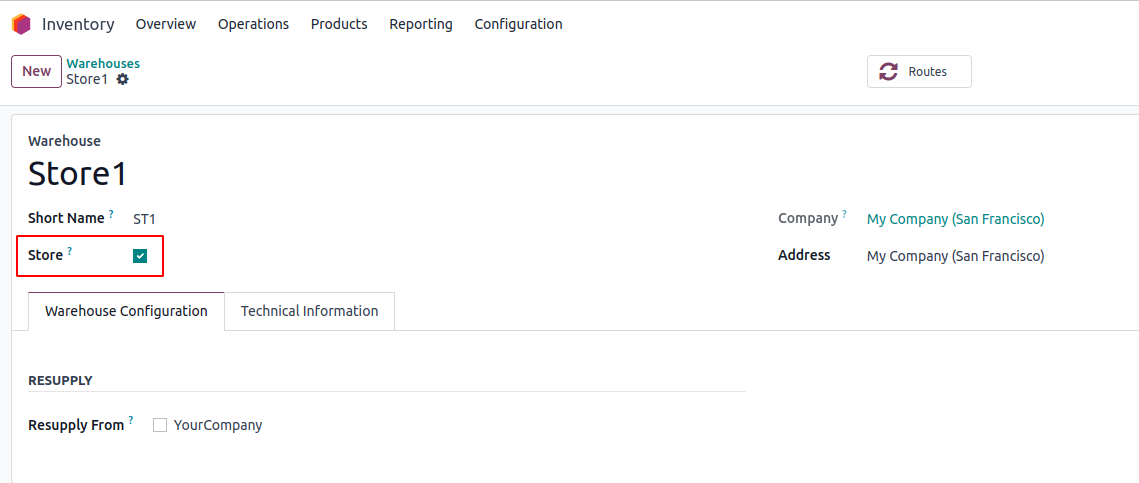Image resolution: width=1139 pixels, height=483 pixels.
Task: Uncheck the Store checkbox
Action: click(x=140, y=256)
